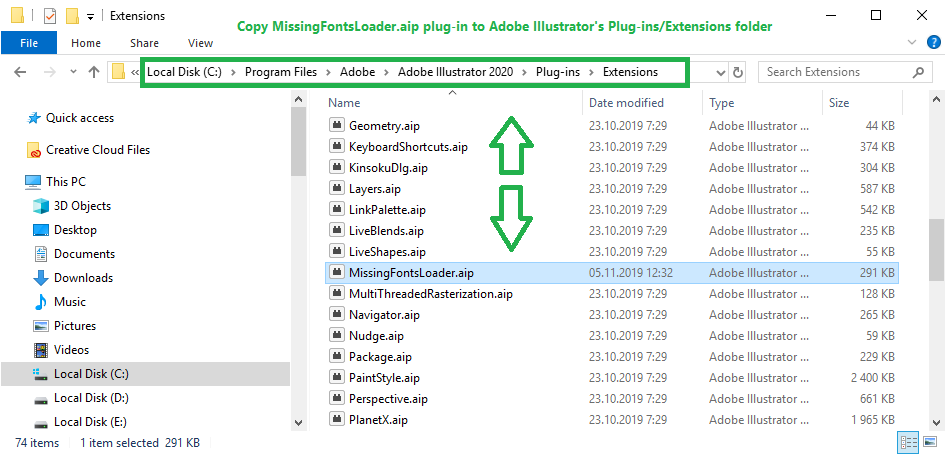Select the MultiThreadedRasterization.aip file icon
Viewport: 946px width, 455px height.
(336, 293)
